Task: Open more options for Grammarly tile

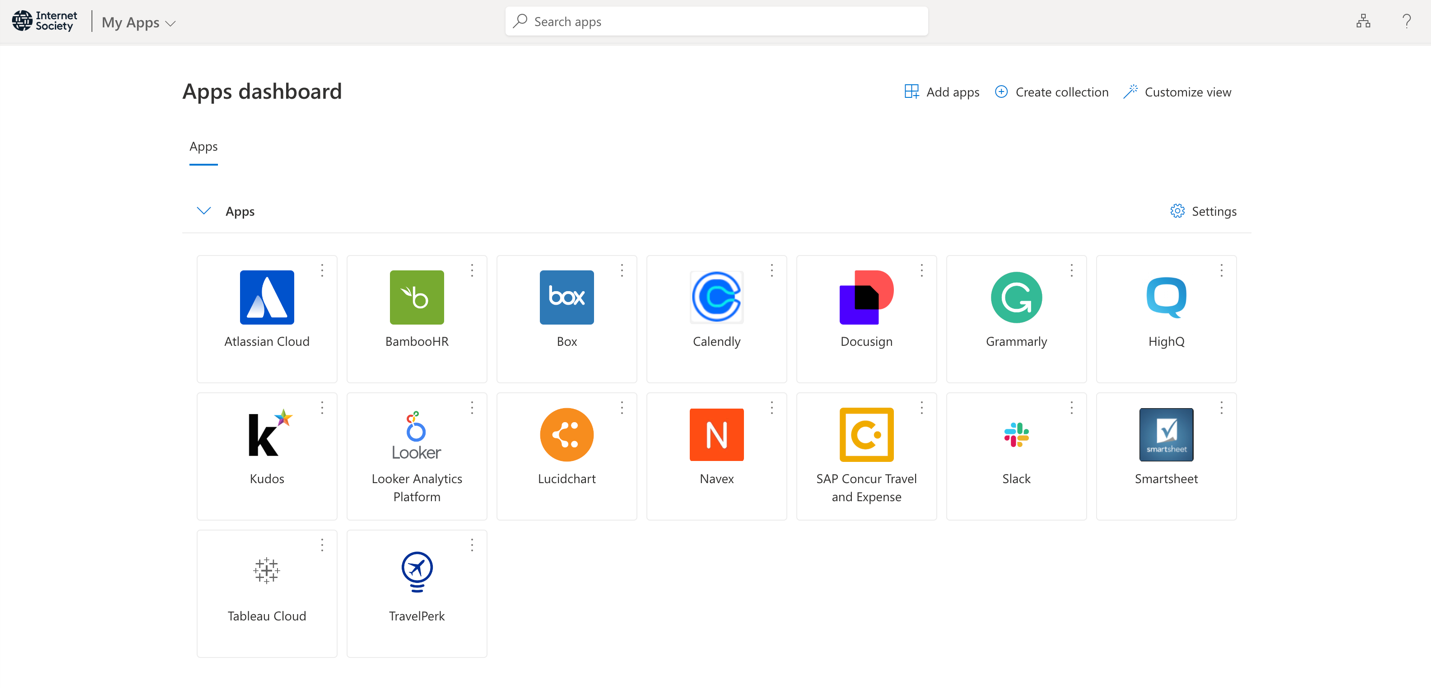Action: pos(1071,270)
